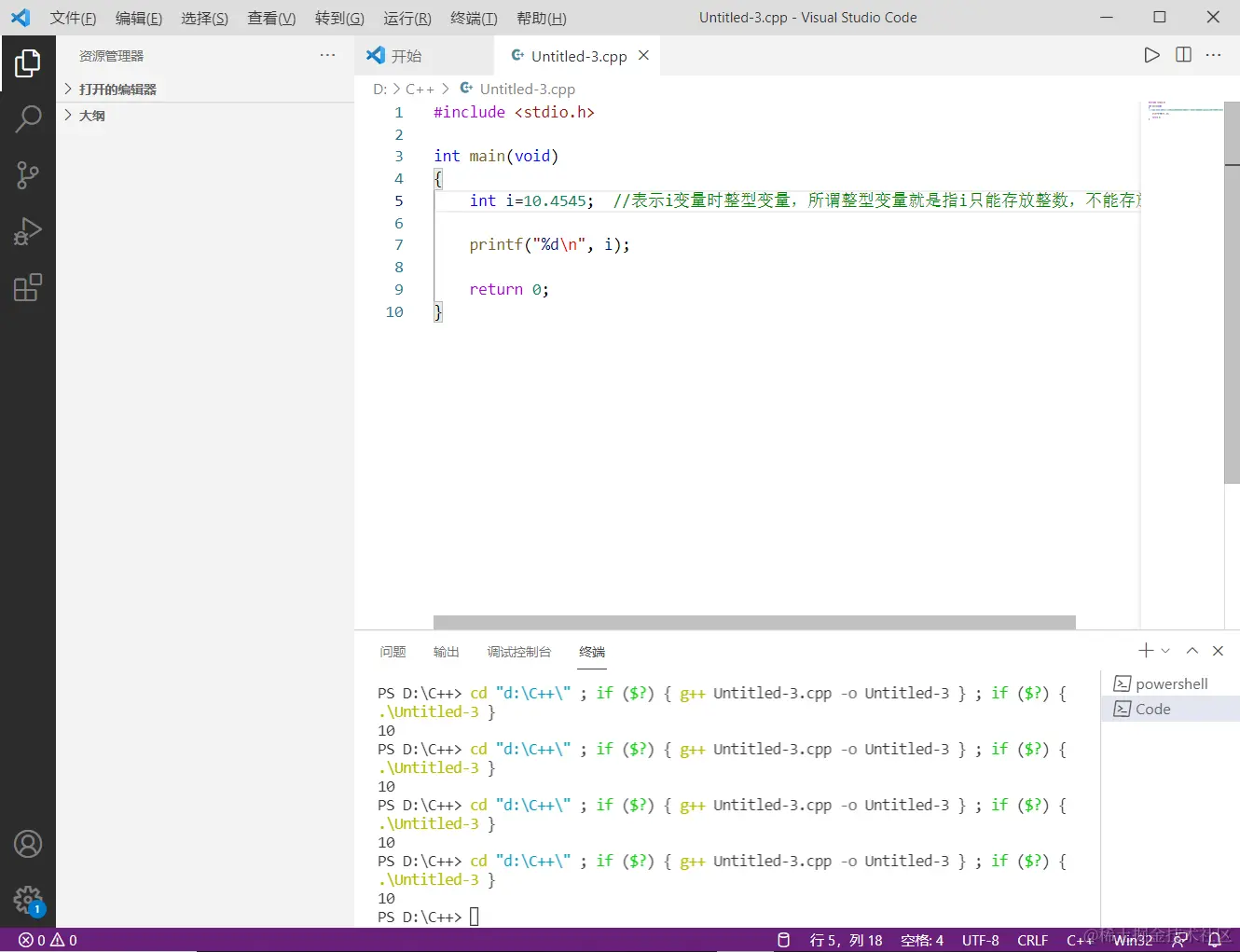Click the 行 5, 列 18 cursor position
Viewport: 1240px width, 952px height.
(x=846, y=940)
